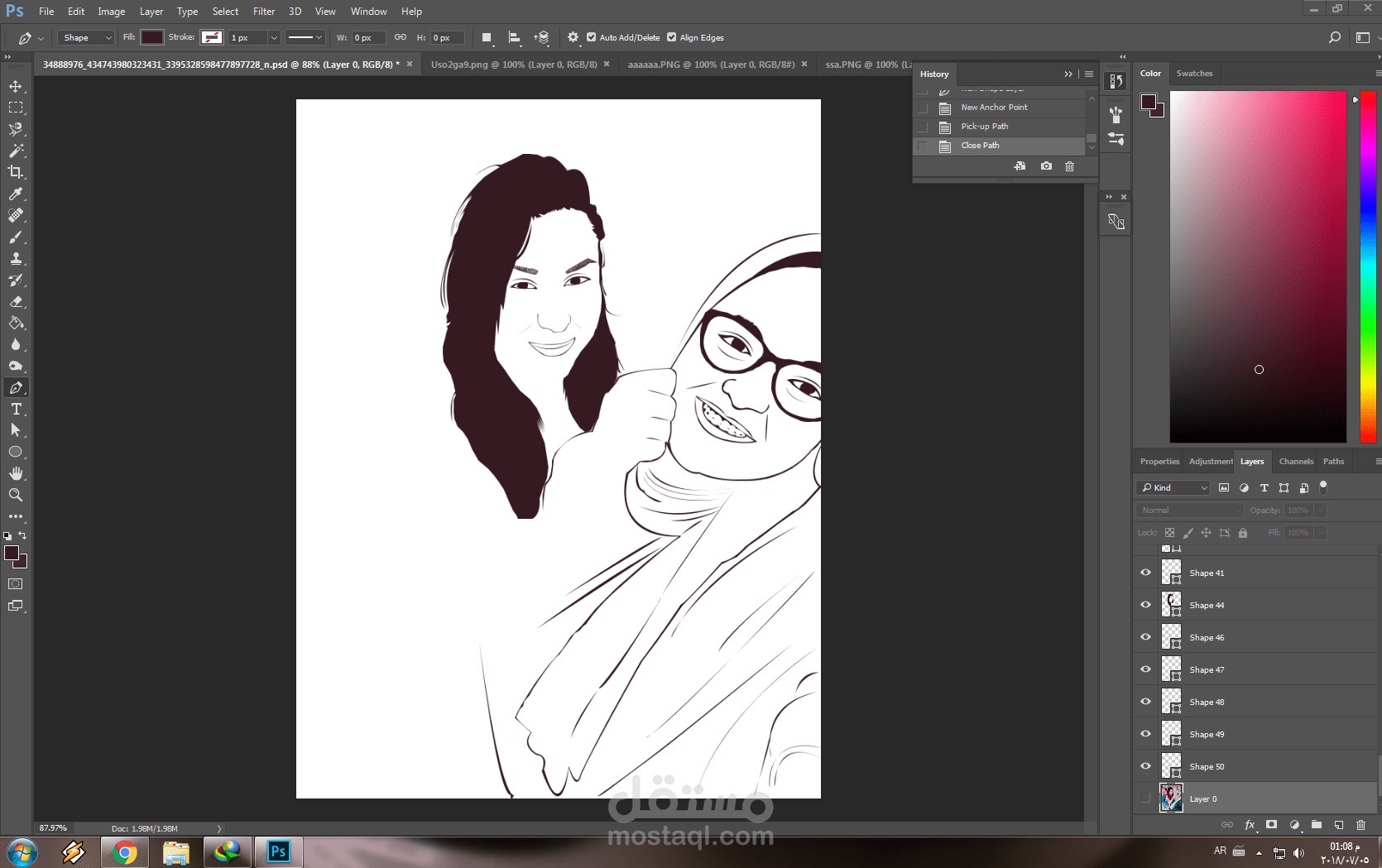Open the Layer menu

[x=151, y=12]
